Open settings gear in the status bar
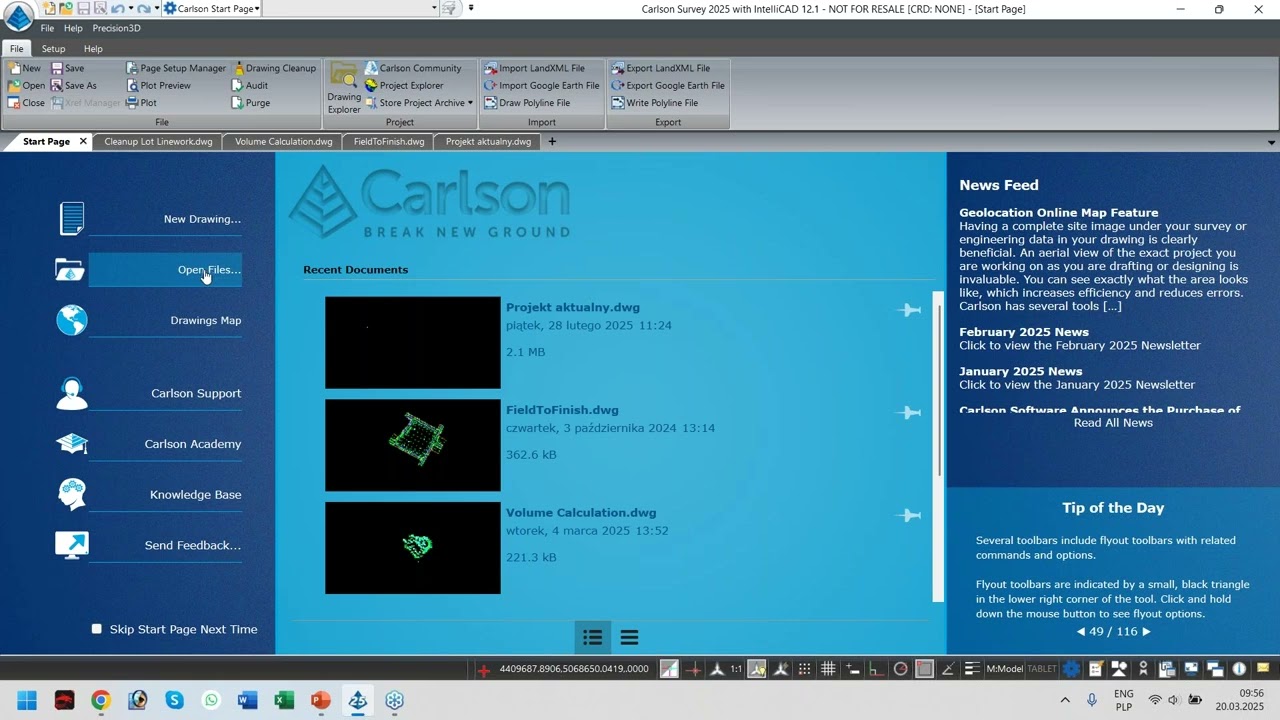This screenshot has height=720, width=1280. 1072,669
